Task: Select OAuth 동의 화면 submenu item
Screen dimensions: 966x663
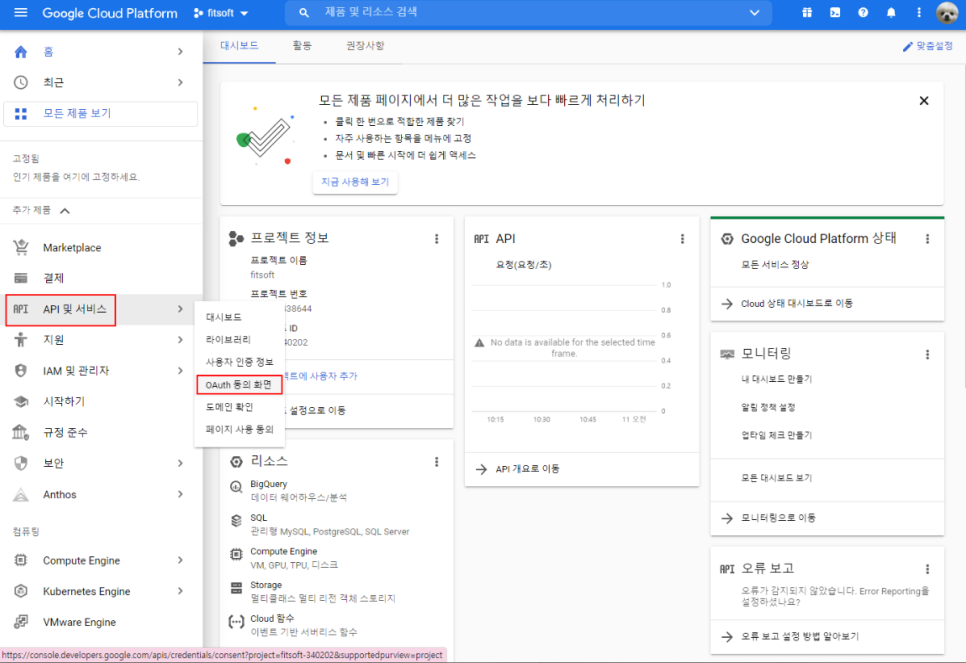Action: [x=240, y=384]
